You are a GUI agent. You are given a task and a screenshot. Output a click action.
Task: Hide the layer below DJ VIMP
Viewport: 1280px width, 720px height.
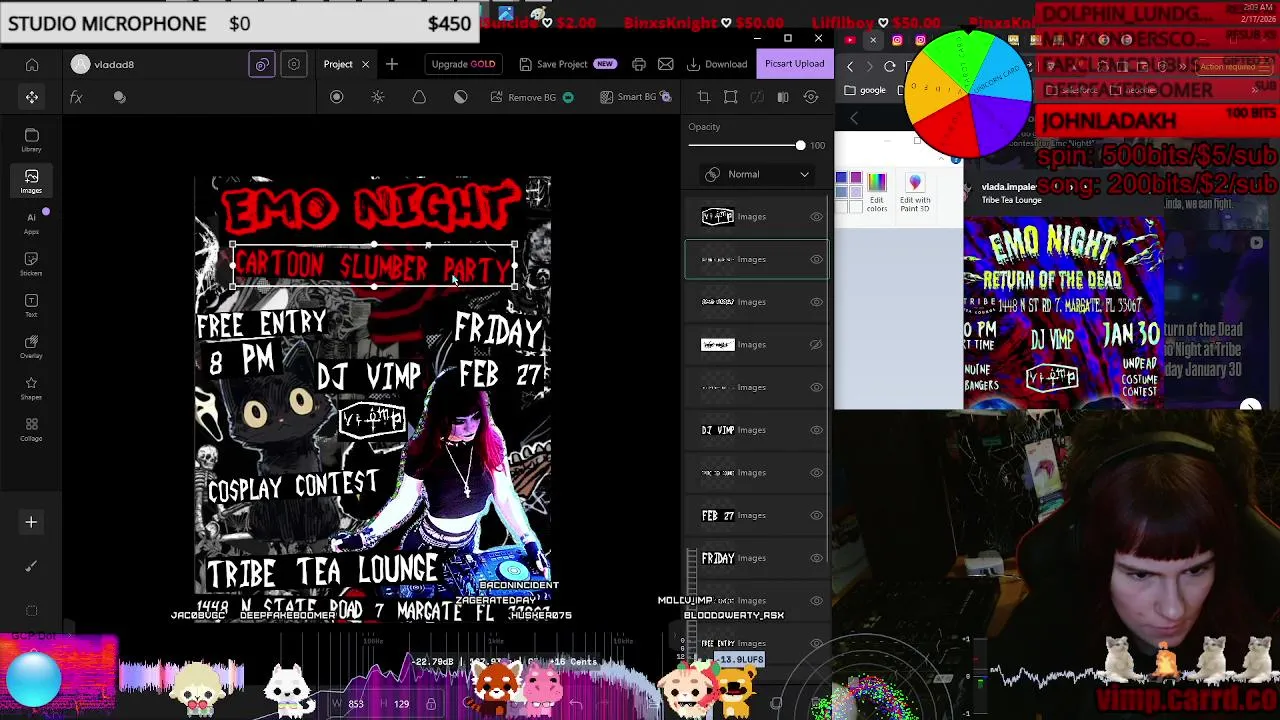816,473
